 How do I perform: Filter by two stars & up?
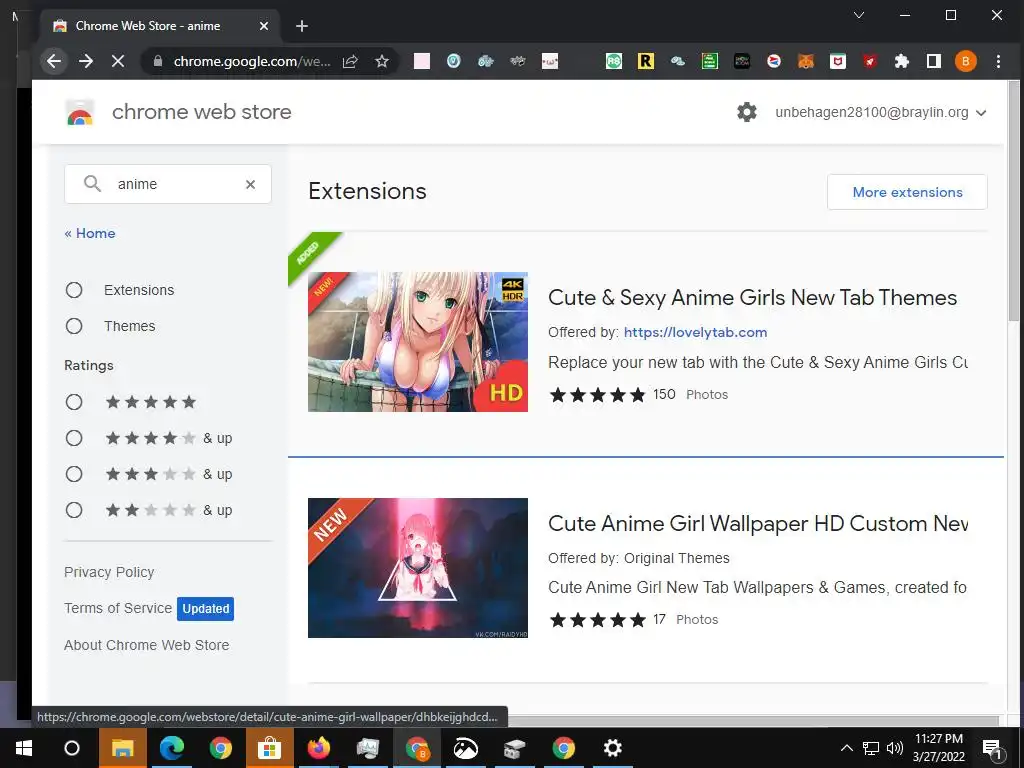coord(74,509)
